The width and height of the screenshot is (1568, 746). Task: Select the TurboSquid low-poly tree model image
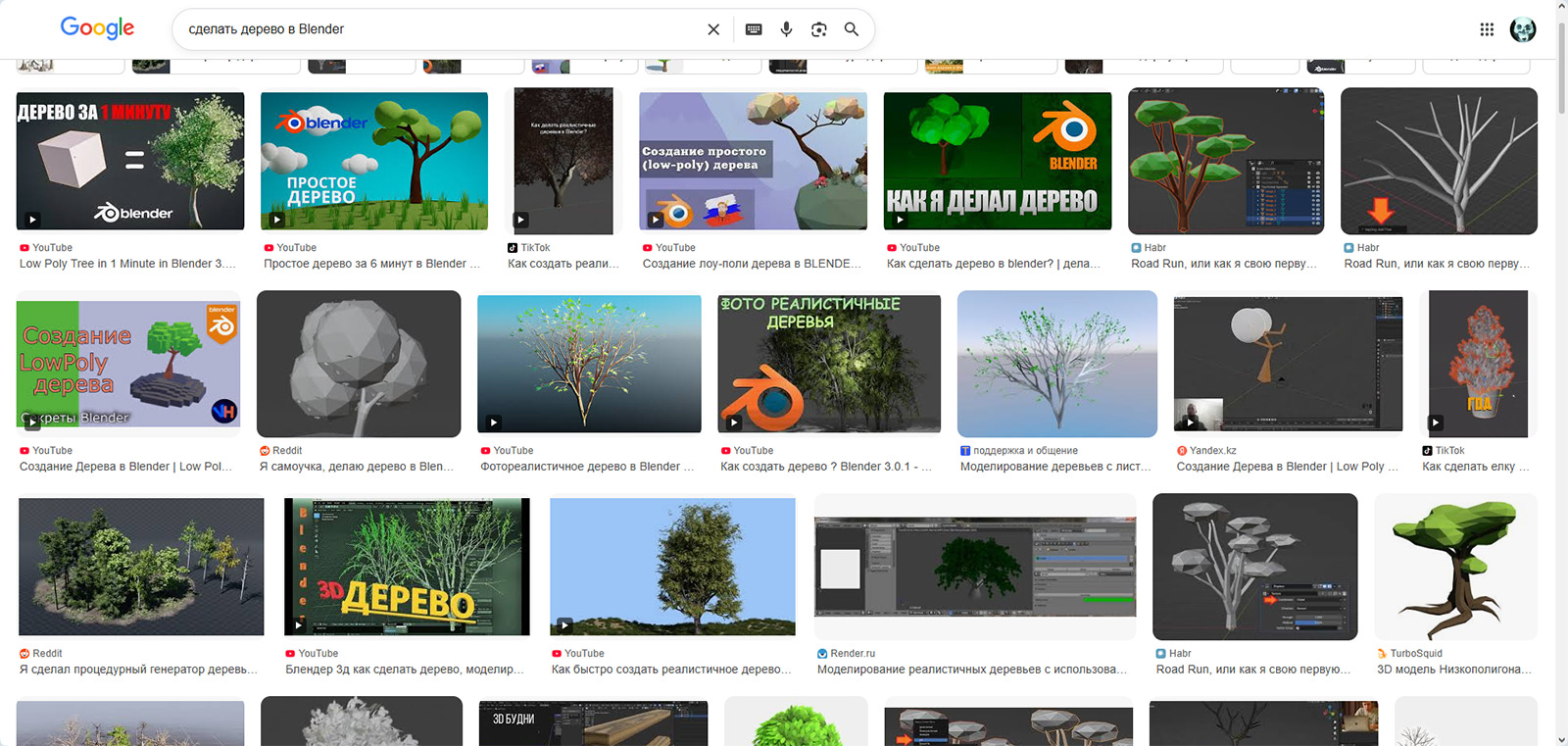click(x=1455, y=567)
